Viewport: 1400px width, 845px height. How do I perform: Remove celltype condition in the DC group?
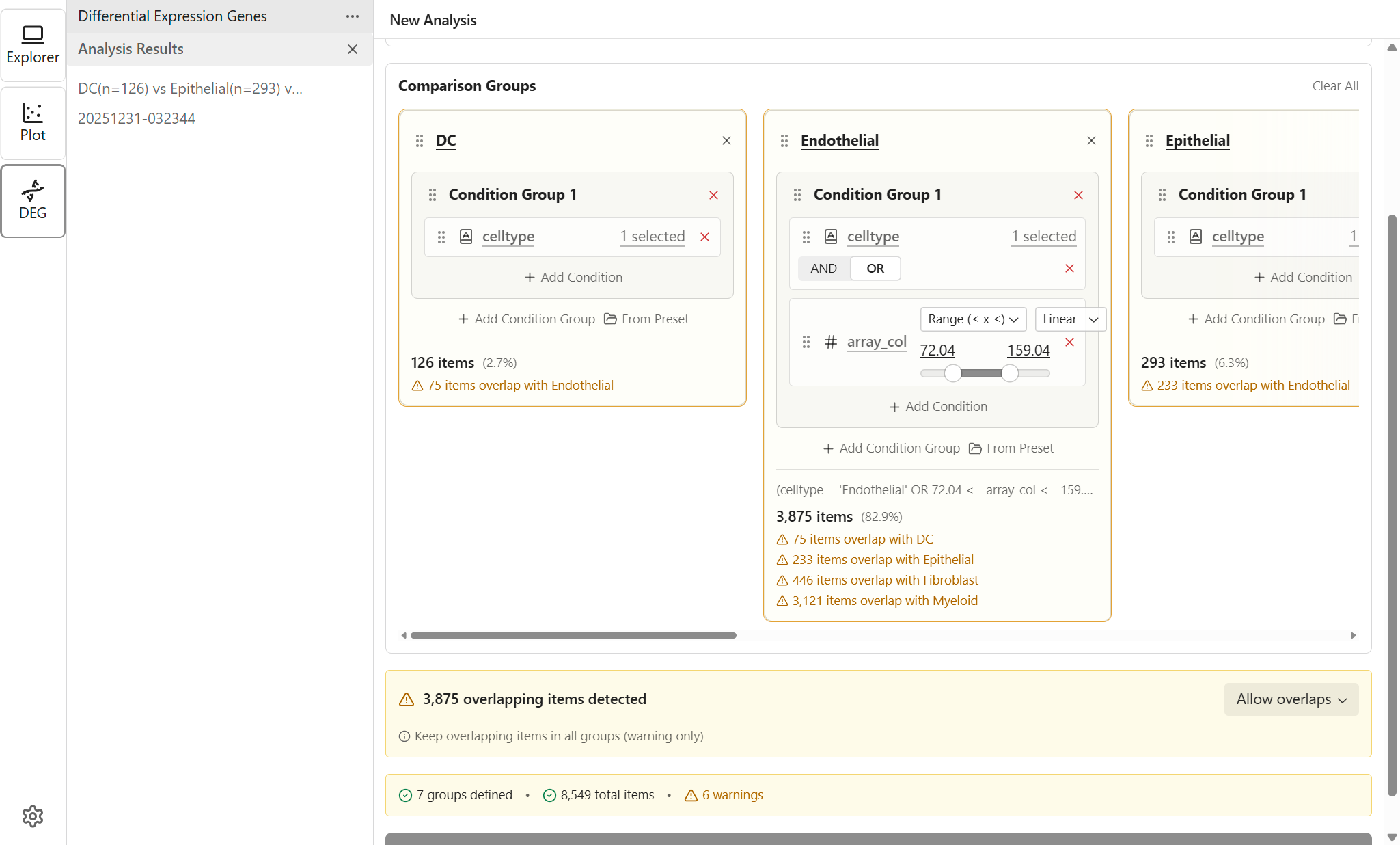click(704, 237)
